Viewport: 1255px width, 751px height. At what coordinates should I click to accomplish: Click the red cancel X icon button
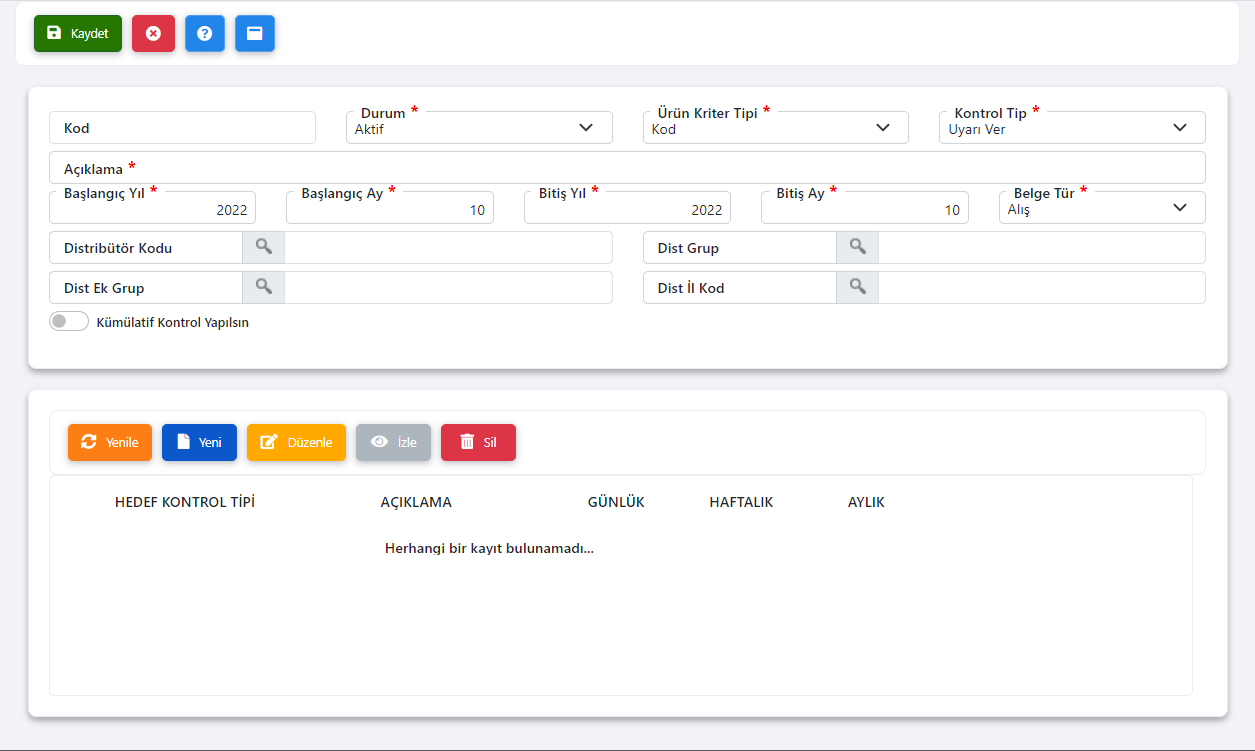(x=153, y=33)
